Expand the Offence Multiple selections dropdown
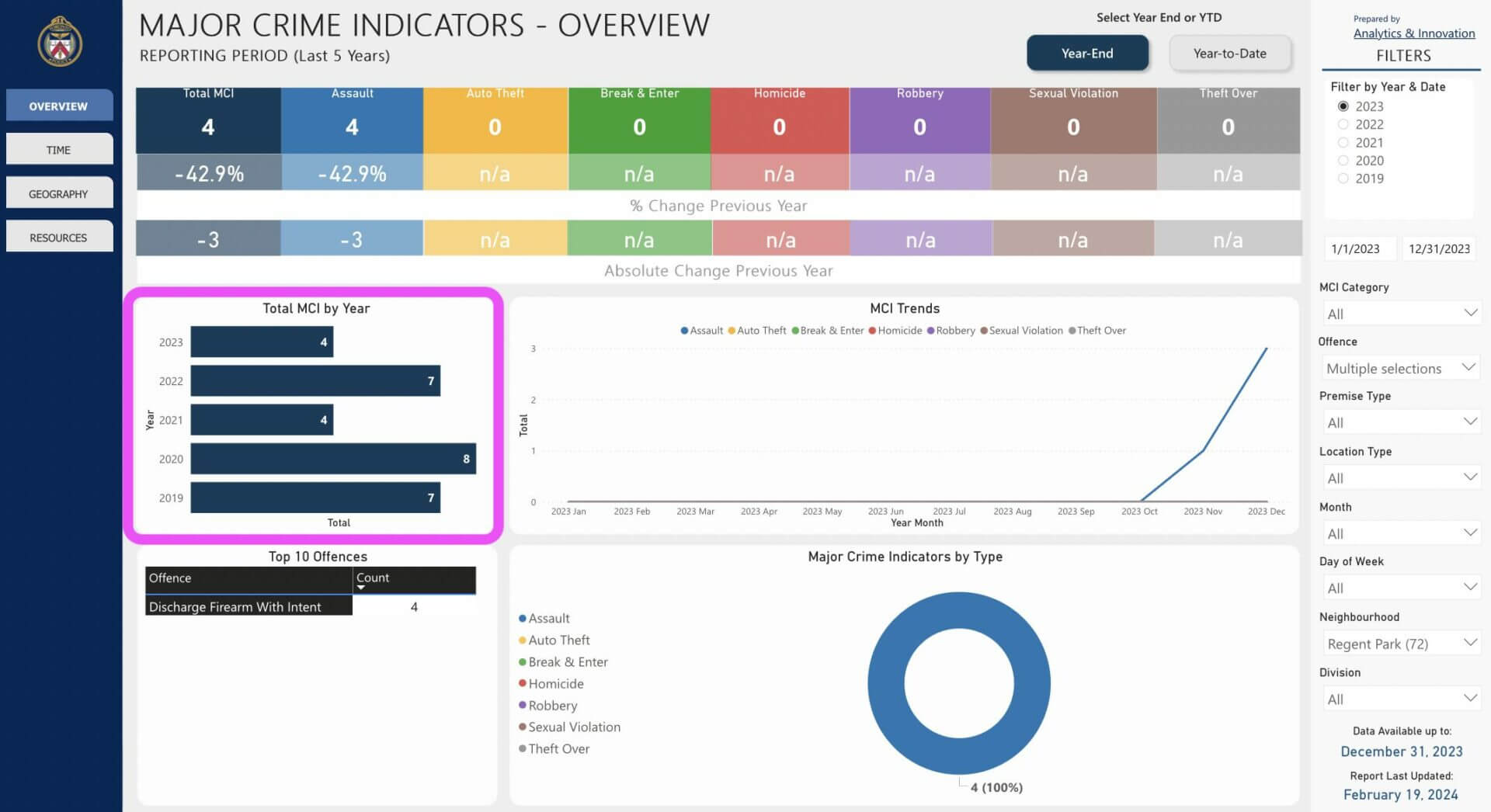Image resolution: width=1491 pixels, height=812 pixels. (1401, 368)
